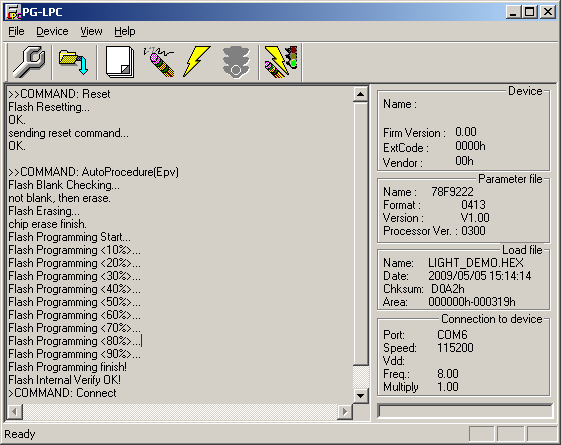Image resolution: width=561 pixels, height=445 pixels.
Task: Open the Setup wrench tool
Action: (29, 62)
